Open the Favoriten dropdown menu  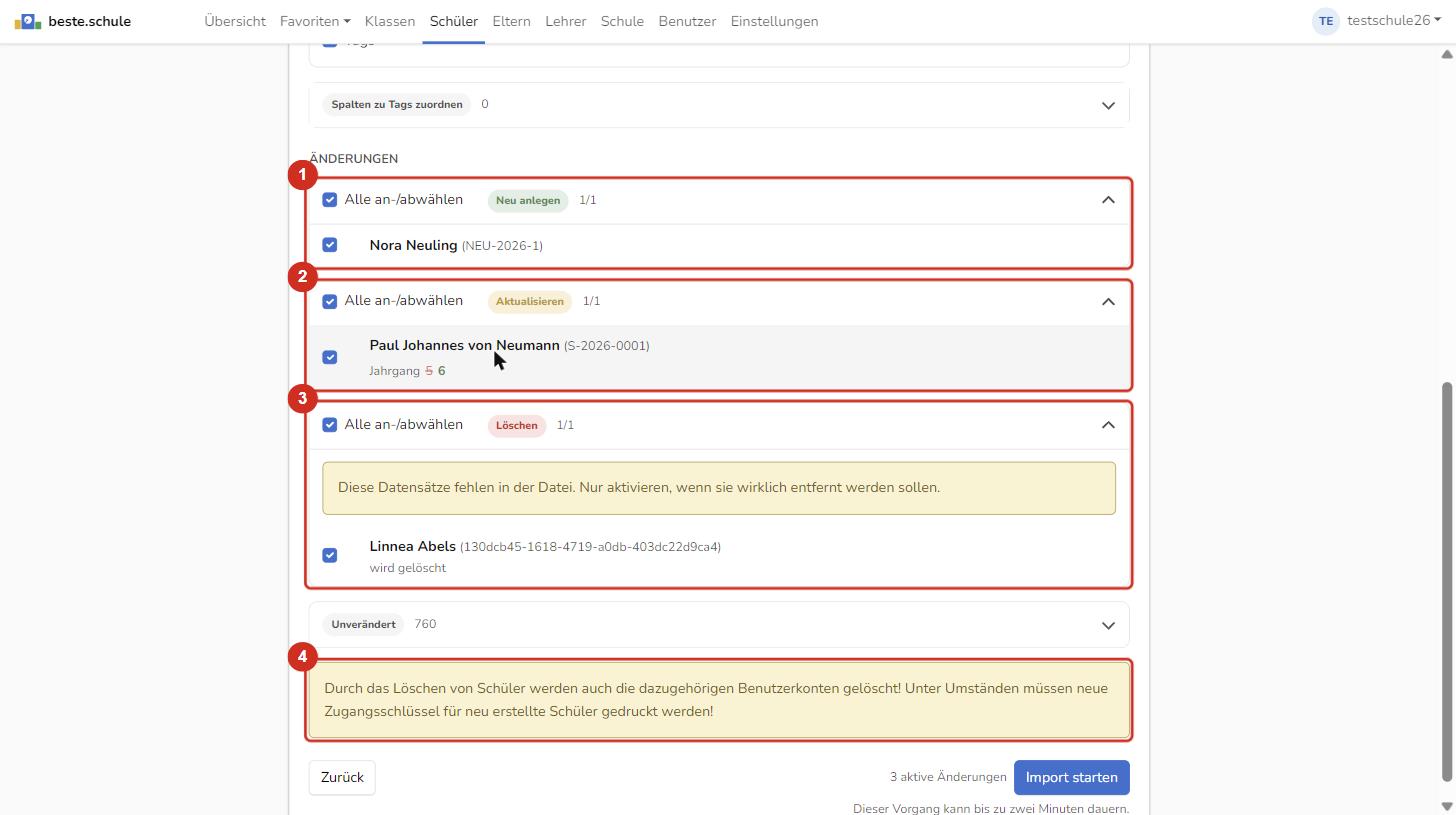click(315, 21)
